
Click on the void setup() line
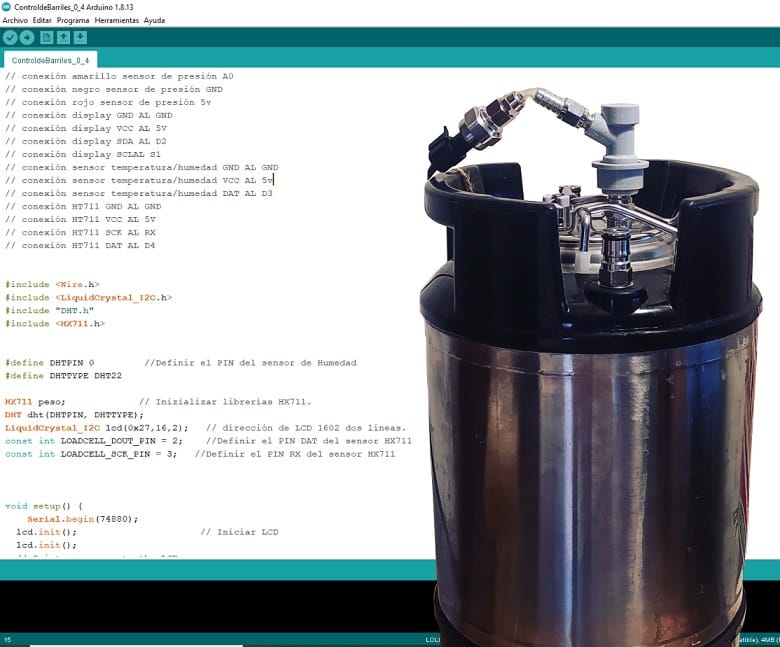44,506
